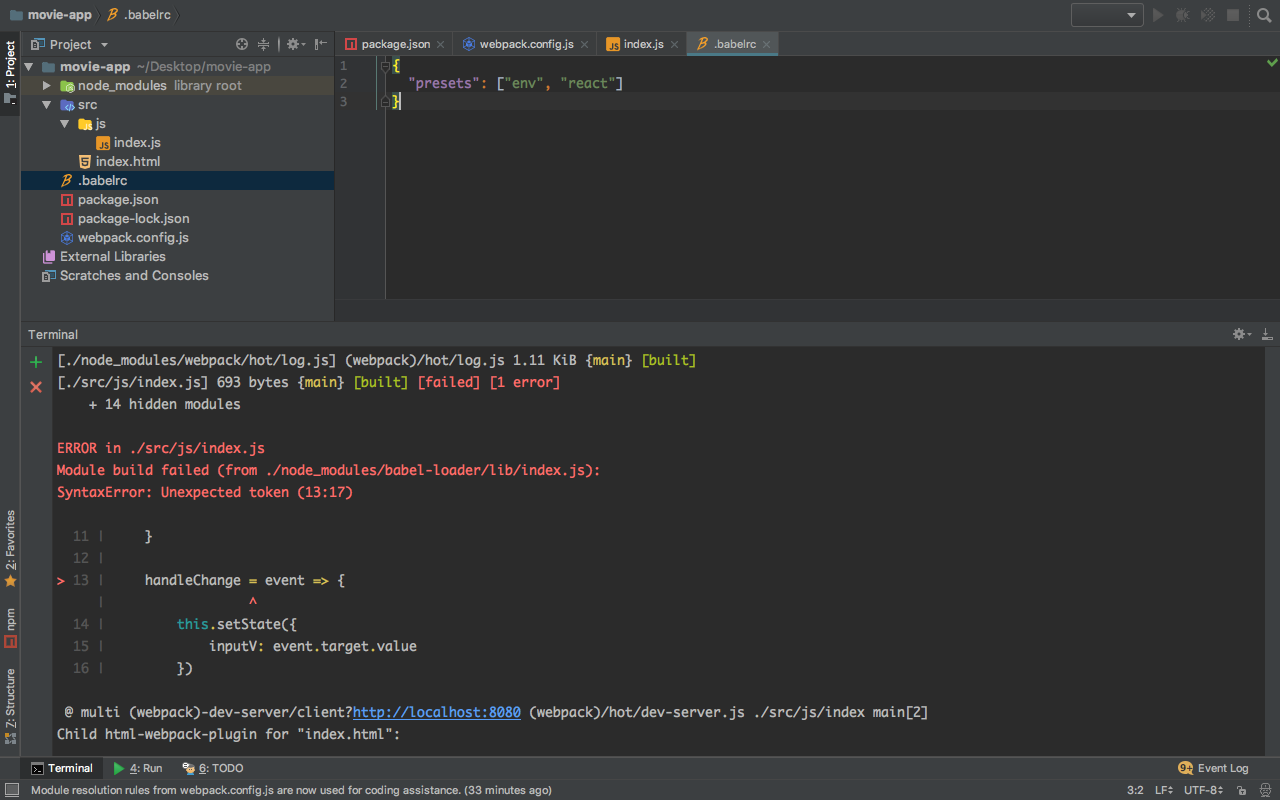Select index.js in the project tree
1280x800 pixels.
[137, 143]
